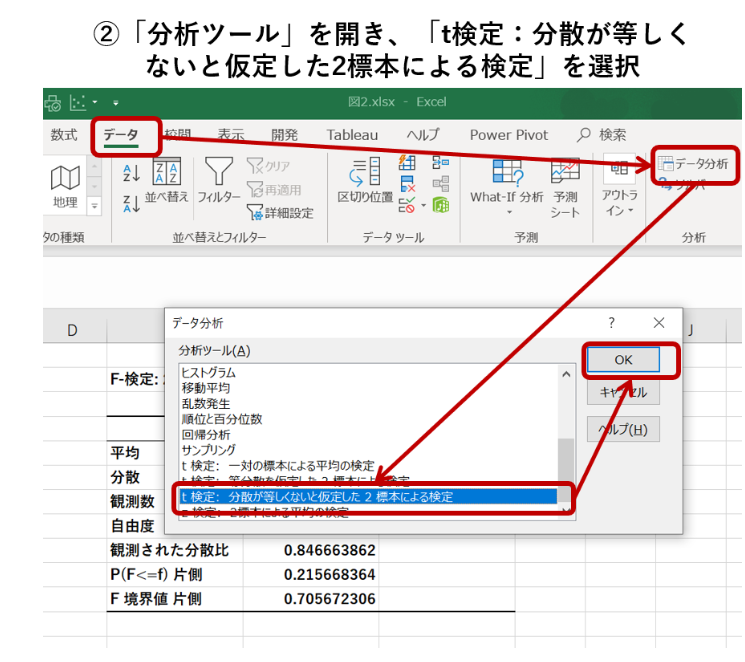Clear filters with the クリア button
Viewport: 745px width, 662px height.
pos(269,166)
